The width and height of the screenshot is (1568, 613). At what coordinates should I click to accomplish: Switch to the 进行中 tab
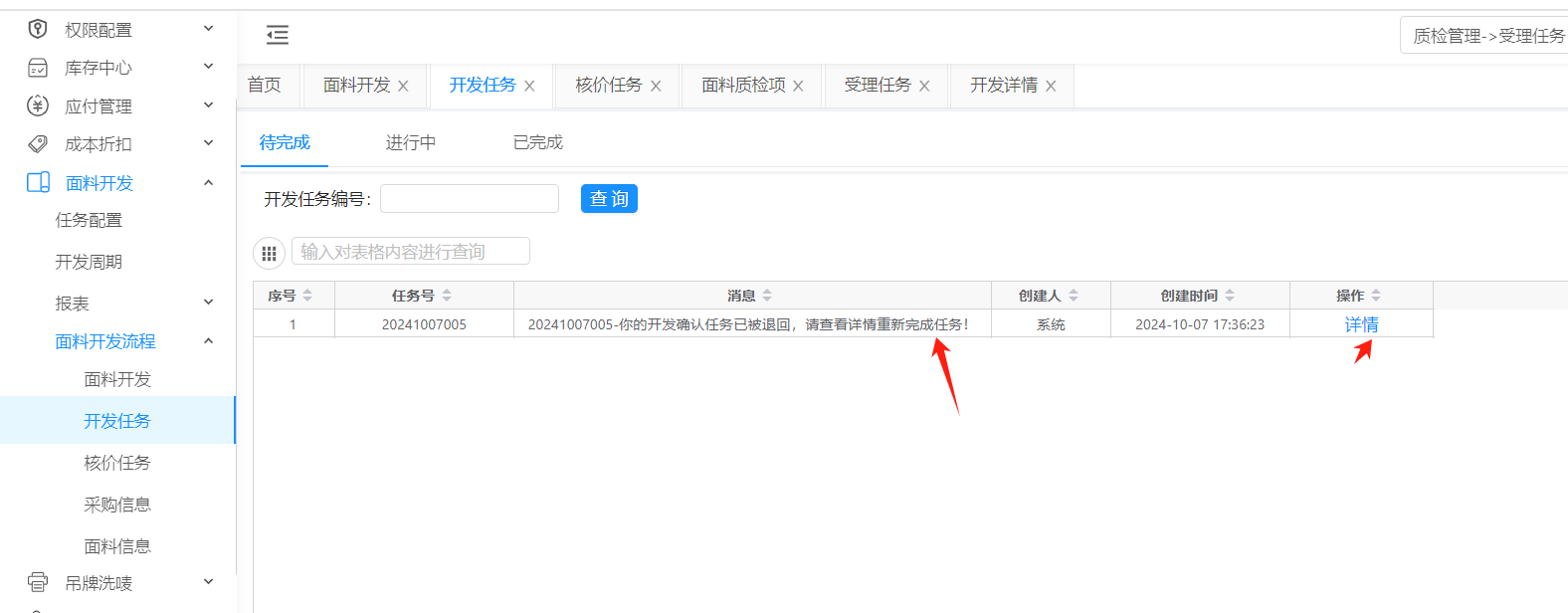(x=411, y=142)
